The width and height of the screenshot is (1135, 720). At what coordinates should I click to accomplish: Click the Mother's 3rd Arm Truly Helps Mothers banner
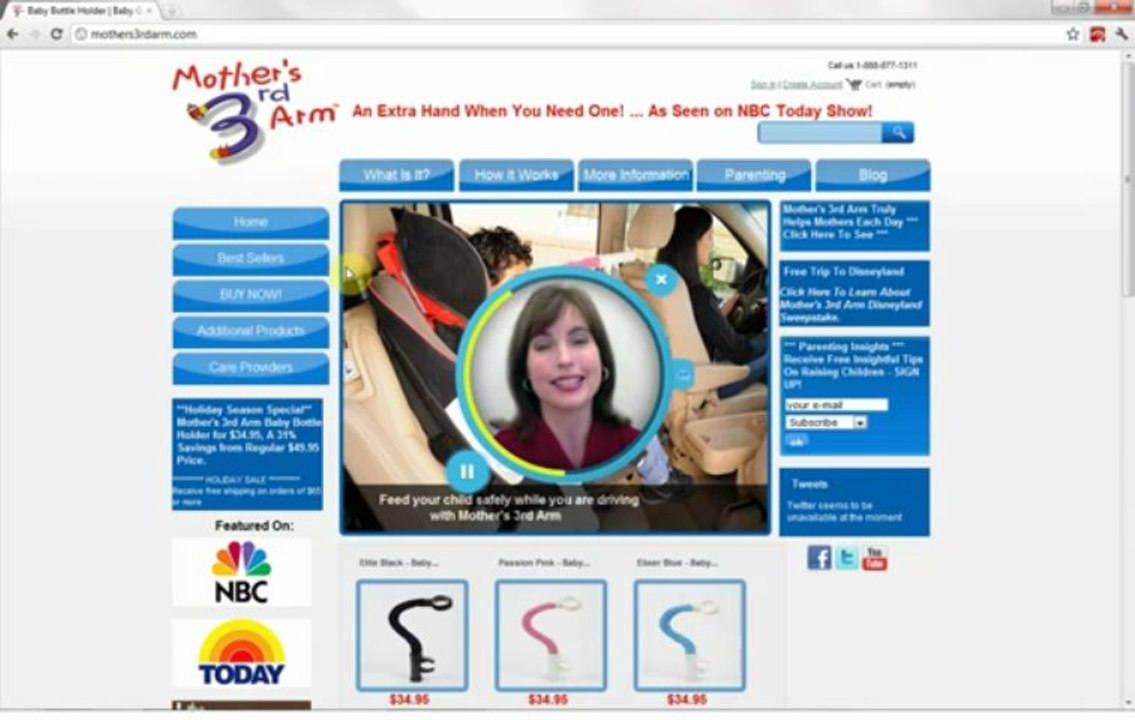[854, 226]
